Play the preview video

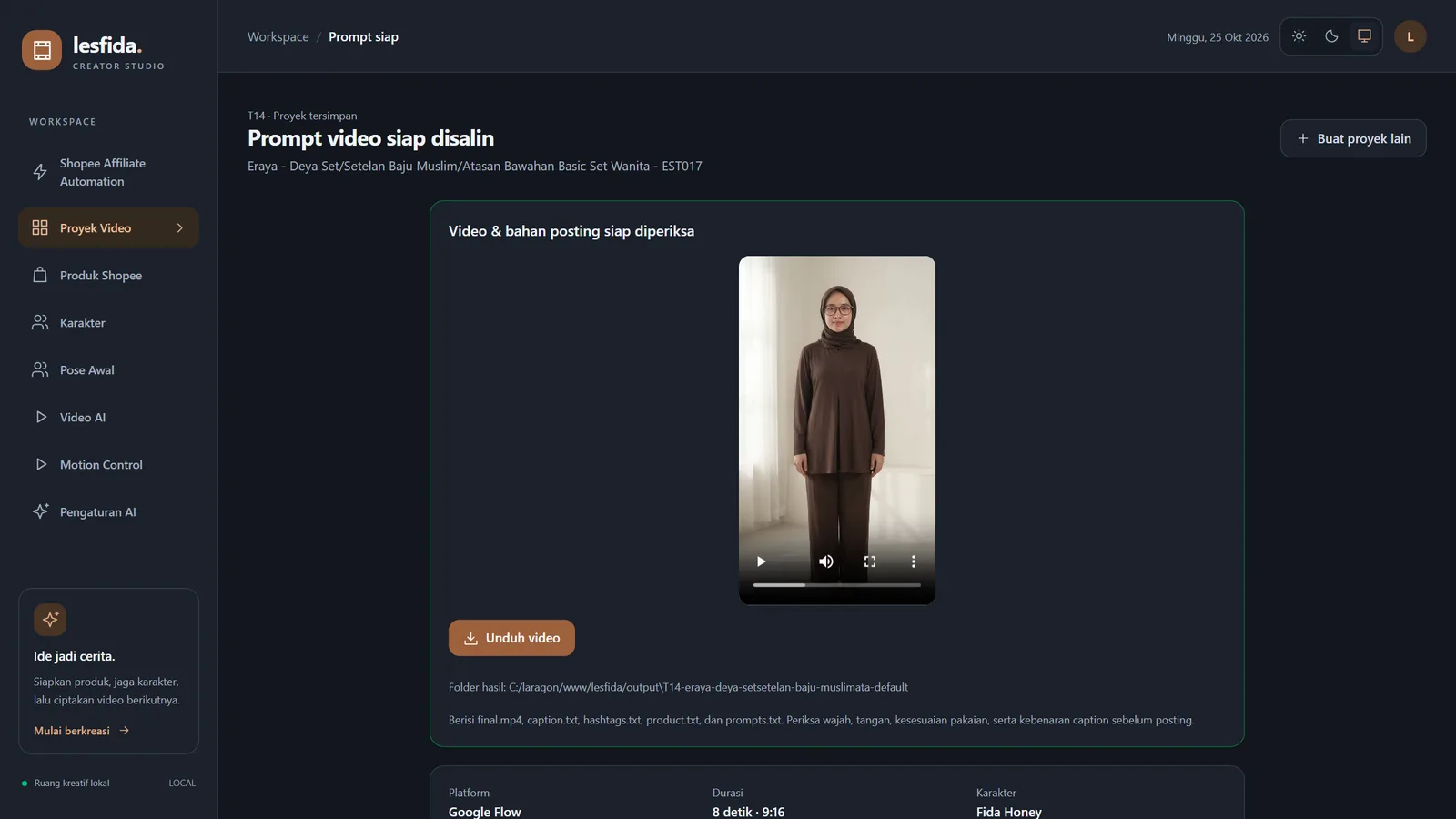[761, 561]
